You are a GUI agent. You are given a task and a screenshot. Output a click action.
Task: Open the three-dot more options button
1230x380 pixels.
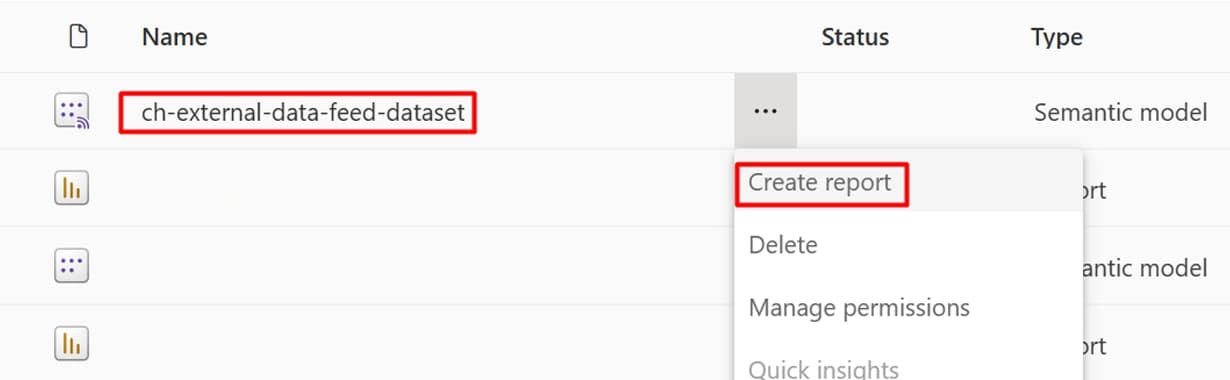[765, 111]
